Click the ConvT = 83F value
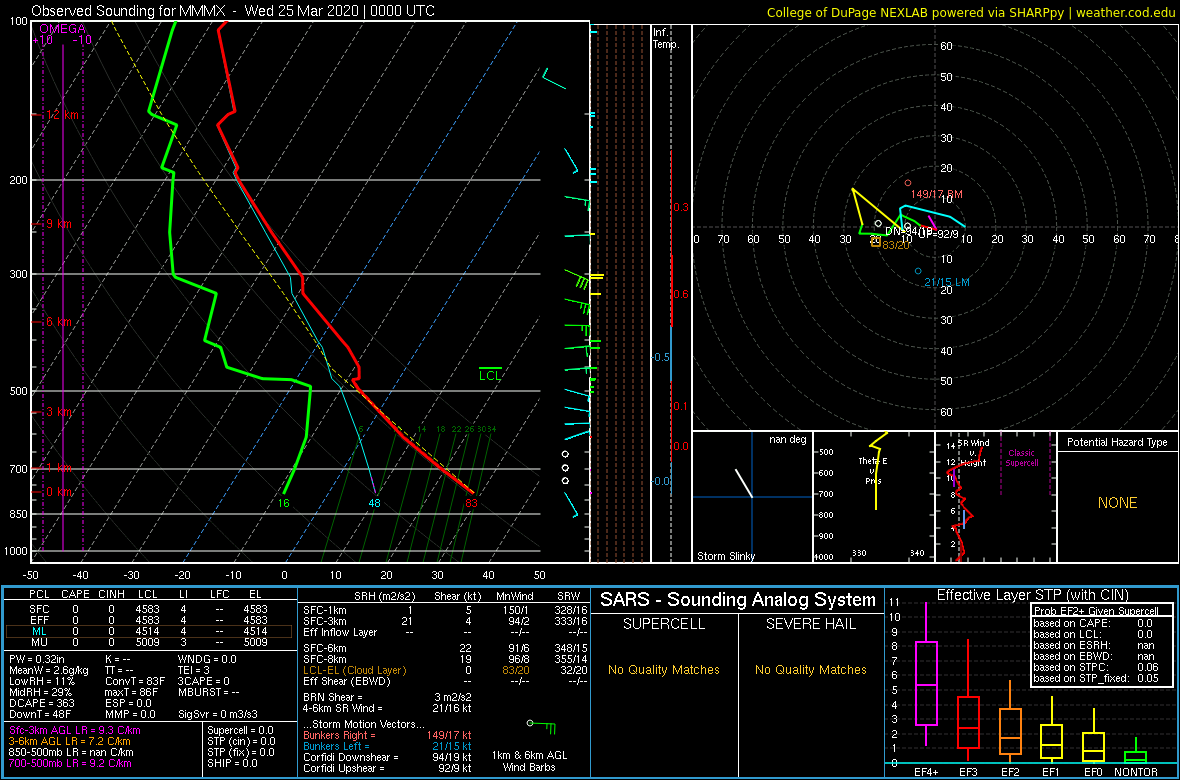Image resolution: width=1180 pixels, height=780 pixels. coord(137,683)
